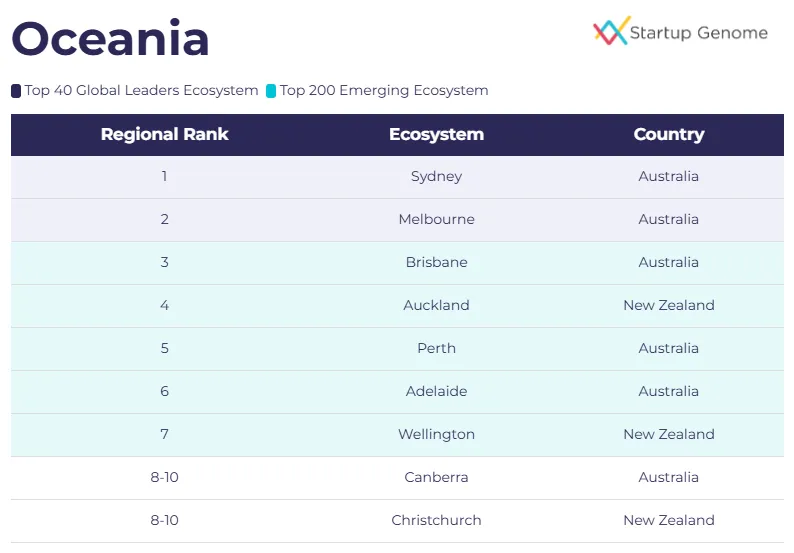Click the Top 40 Global Leaders legend label
Screen dimensions: 794x553
tap(142, 91)
